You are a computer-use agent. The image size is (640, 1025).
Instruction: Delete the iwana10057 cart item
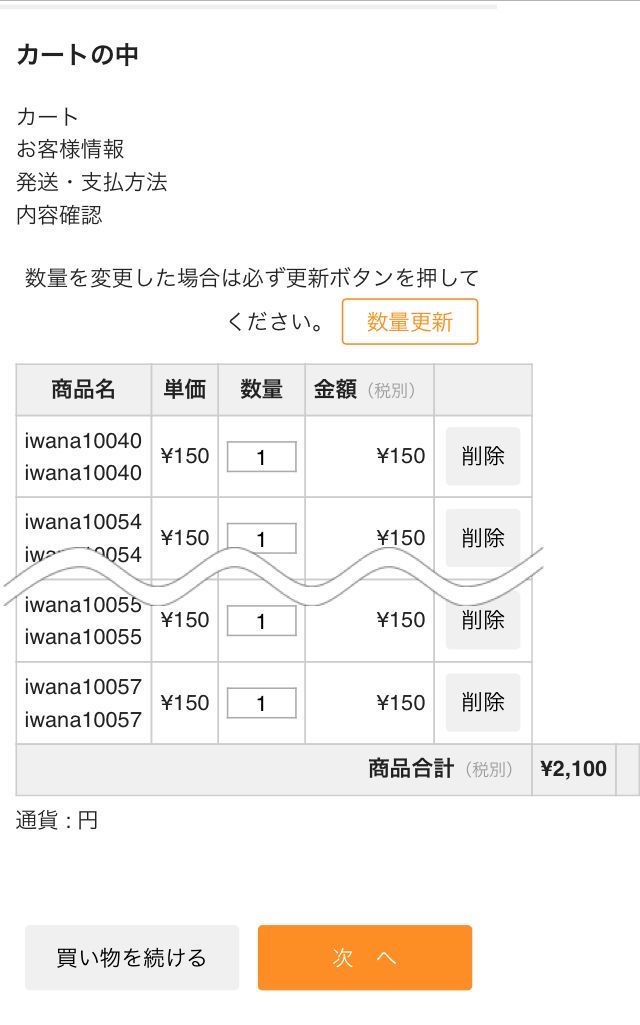[482, 702]
